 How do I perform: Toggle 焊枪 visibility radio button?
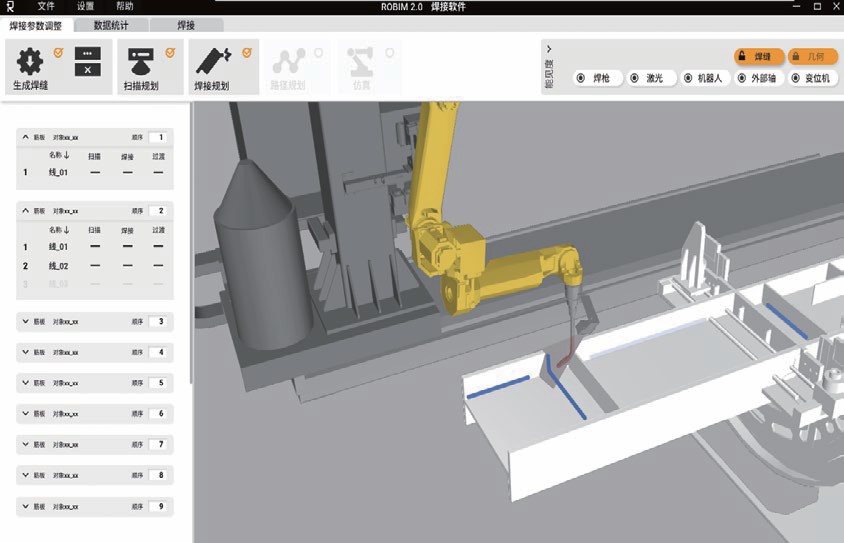click(x=597, y=78)
